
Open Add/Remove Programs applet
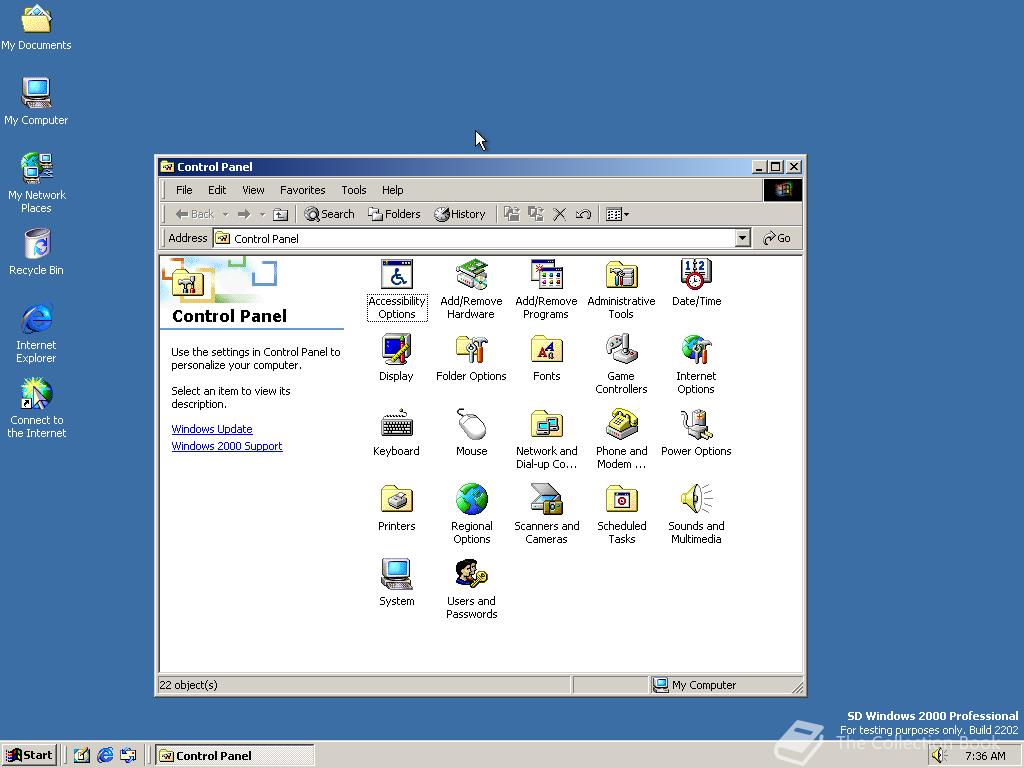[547, 289]
